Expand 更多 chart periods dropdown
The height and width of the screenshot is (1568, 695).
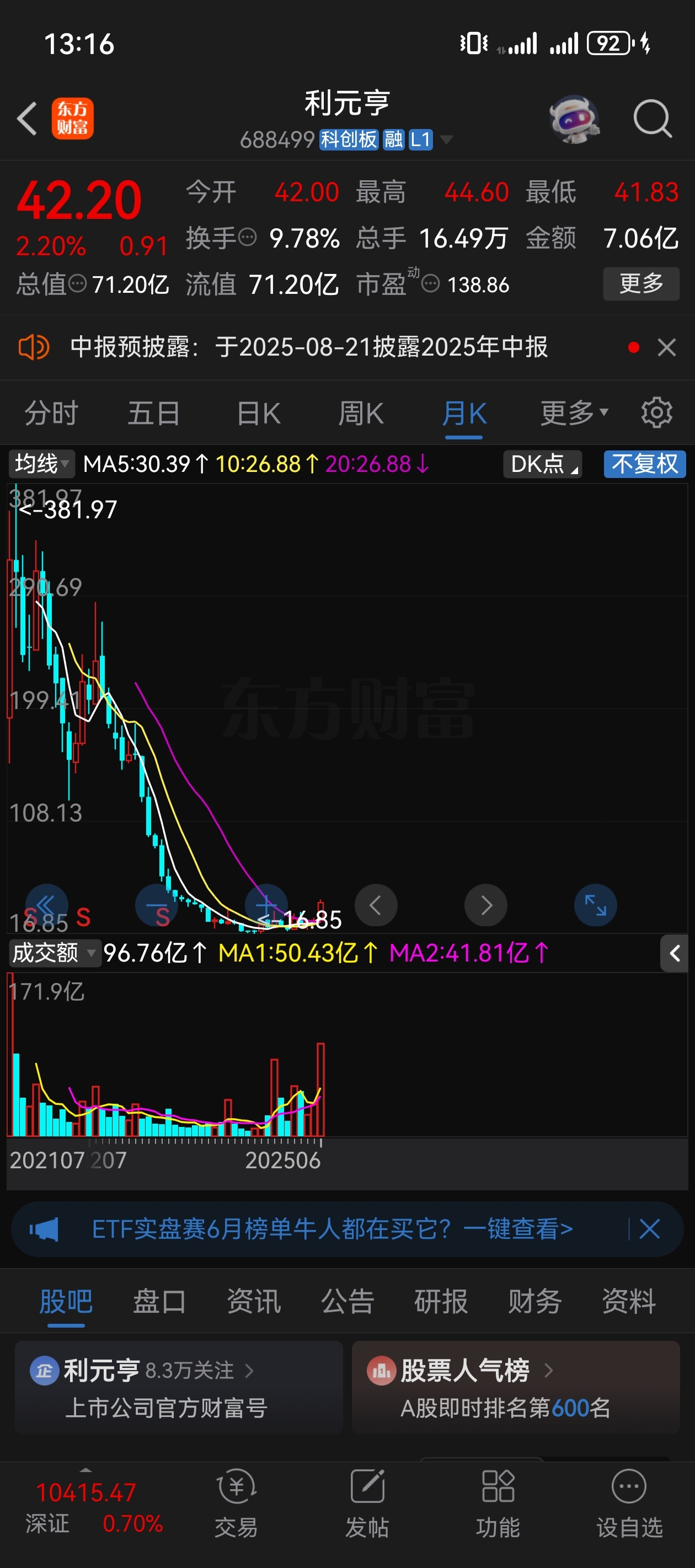574,414
